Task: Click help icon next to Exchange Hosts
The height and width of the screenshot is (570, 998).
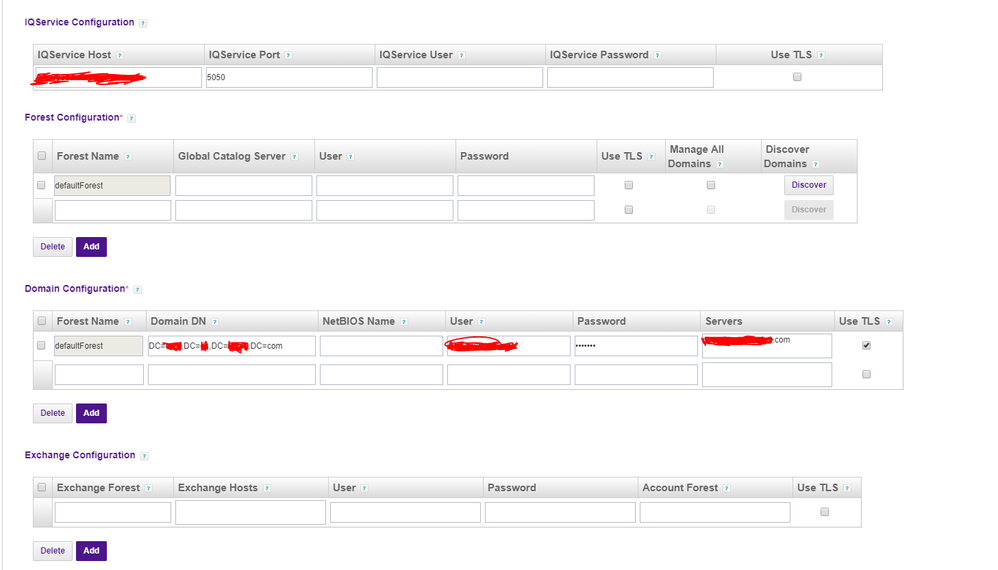Action: pos(267,489)
